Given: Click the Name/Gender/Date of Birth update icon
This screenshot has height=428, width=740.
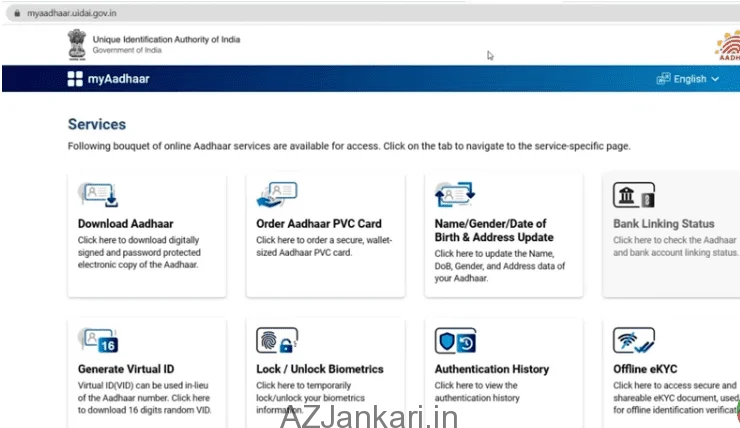Looking at the screenshot, I should (455, 194).
